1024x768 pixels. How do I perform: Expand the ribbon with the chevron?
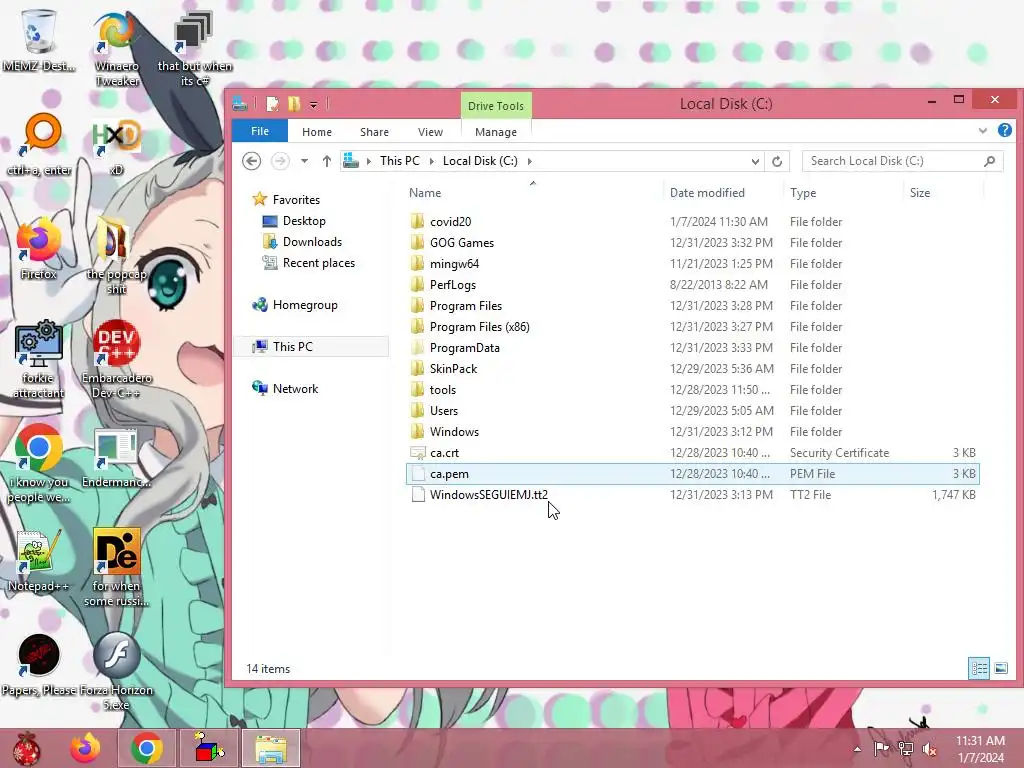983,131
